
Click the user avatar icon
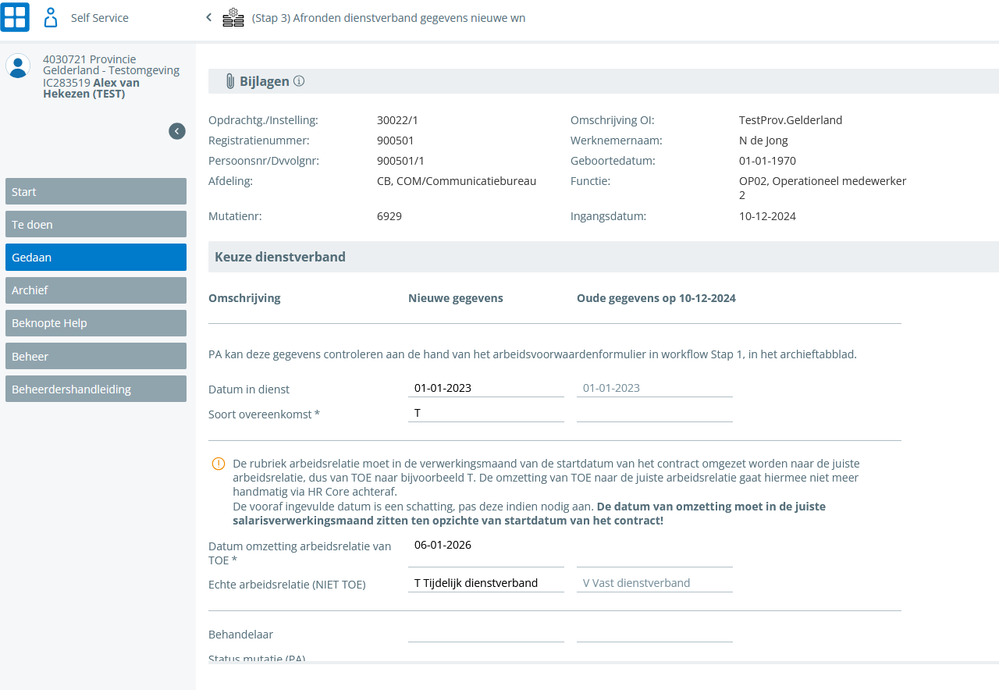coord(18,66)
